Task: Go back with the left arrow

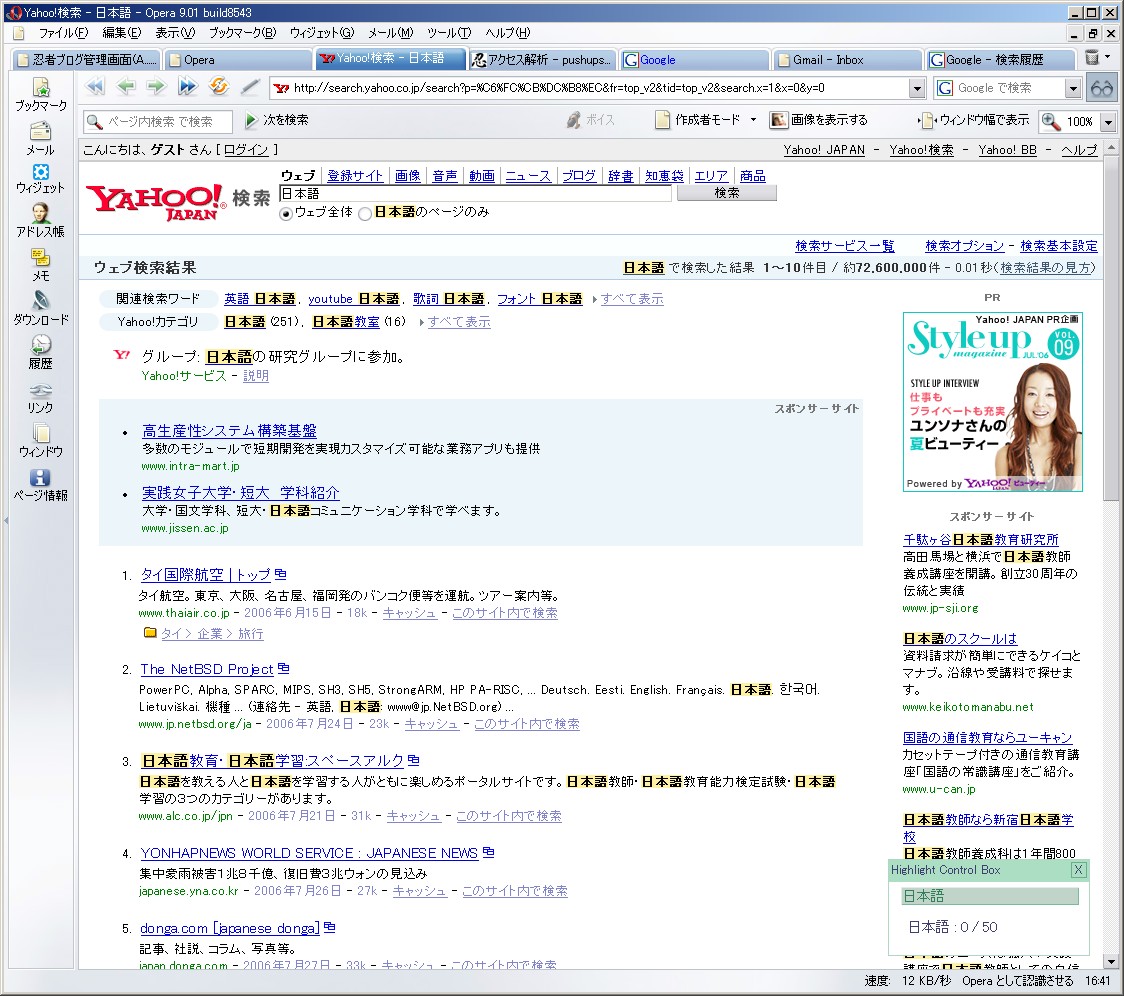Action: tap(126, 87)
